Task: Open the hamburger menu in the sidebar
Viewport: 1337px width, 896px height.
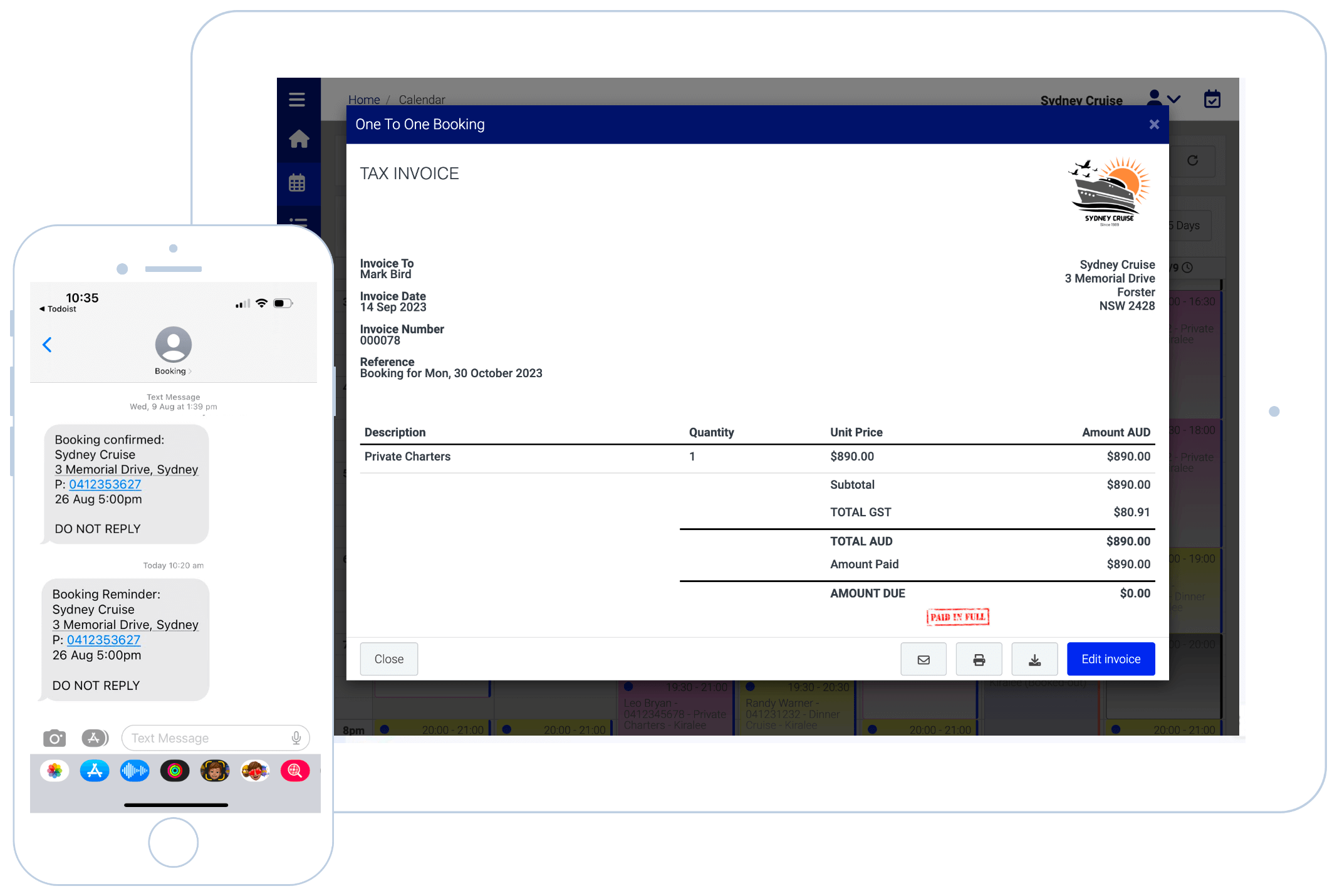Action: click(x=297, y=99)
